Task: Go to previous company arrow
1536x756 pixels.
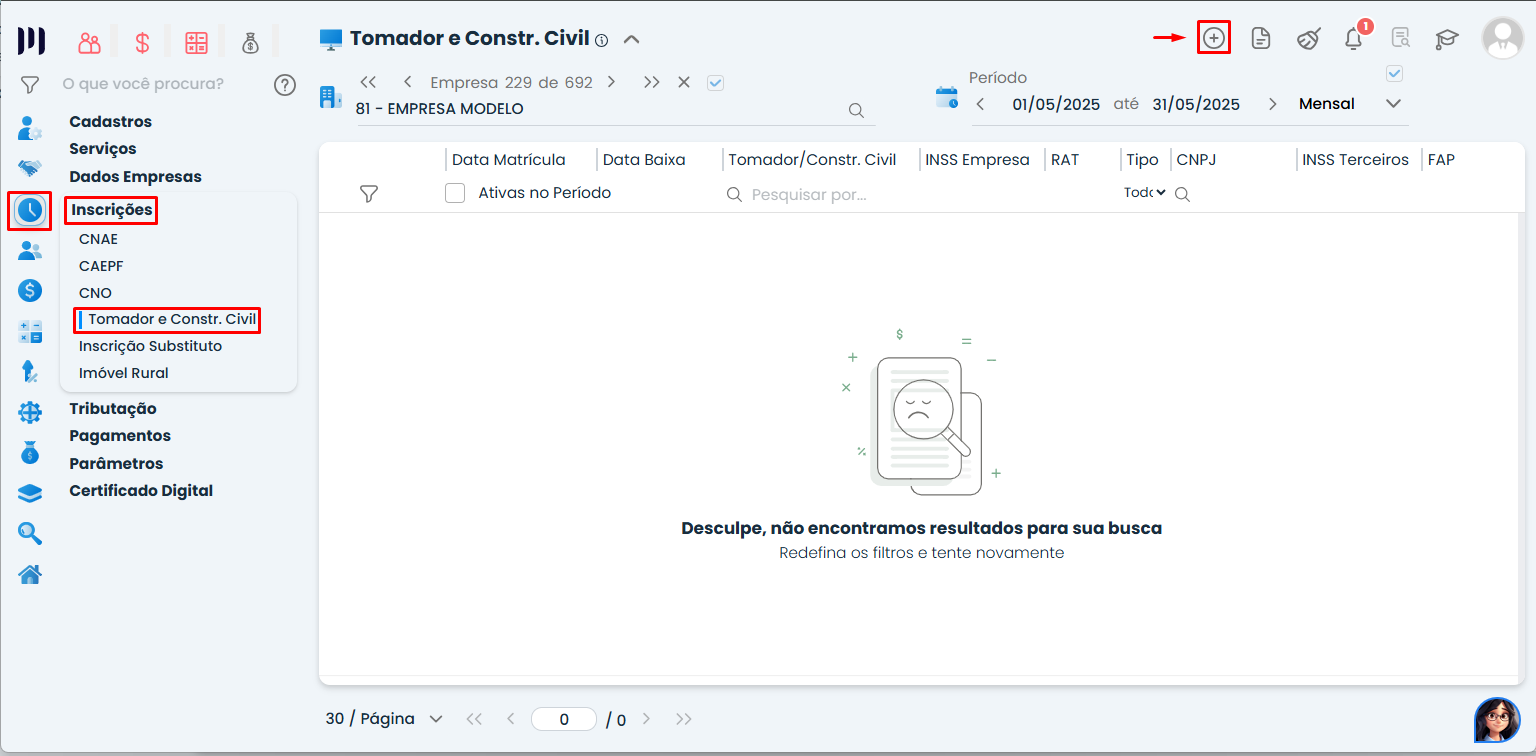Action: coord(408,82)
